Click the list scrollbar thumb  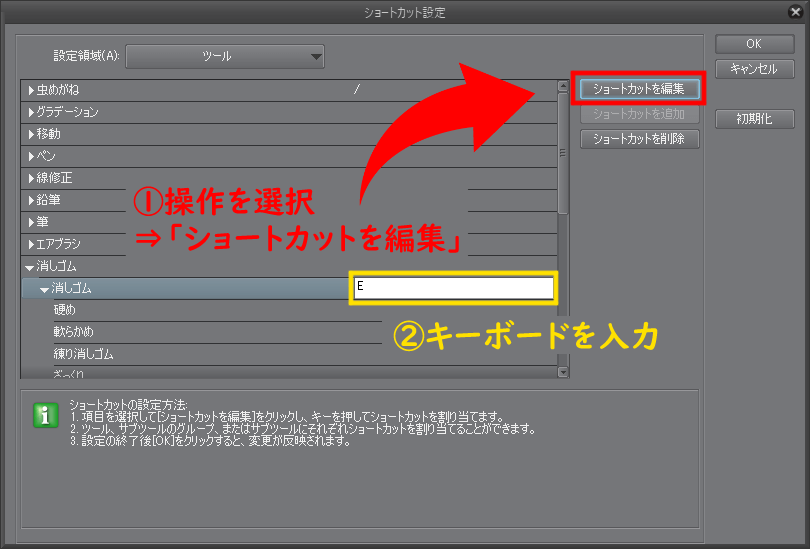click(x=563, y=153)
